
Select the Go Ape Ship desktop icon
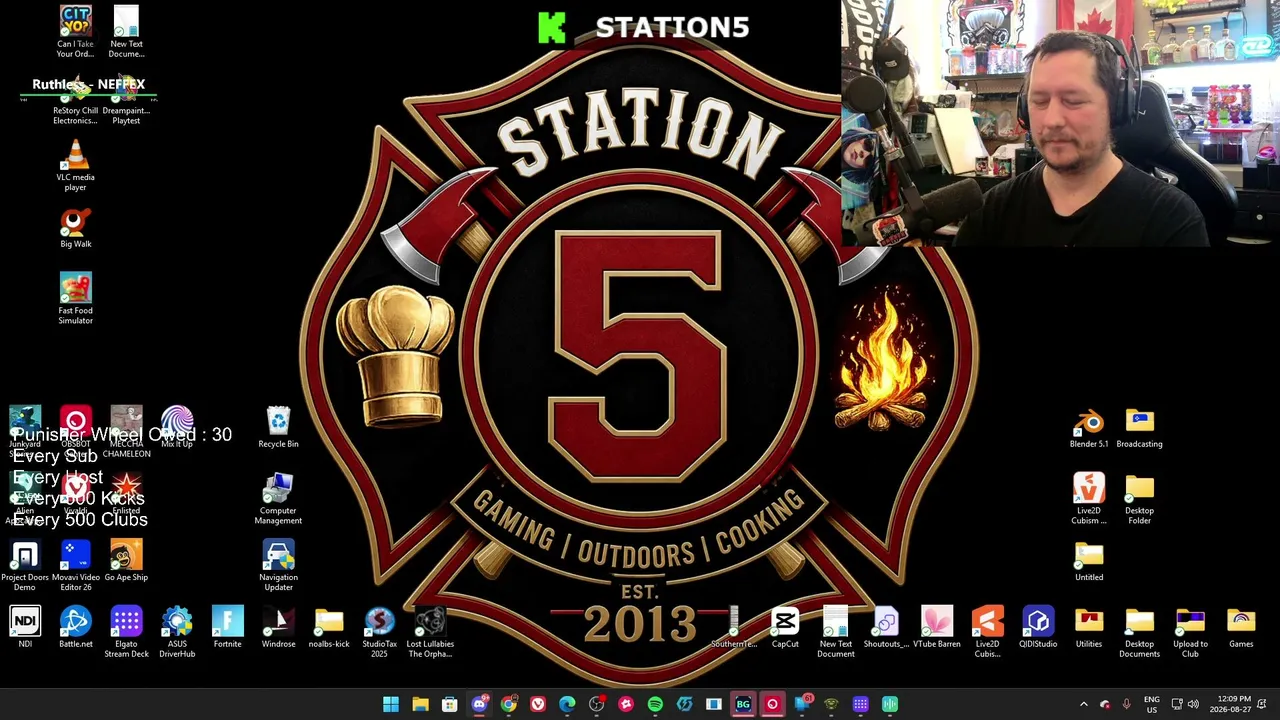coord(126,560)
